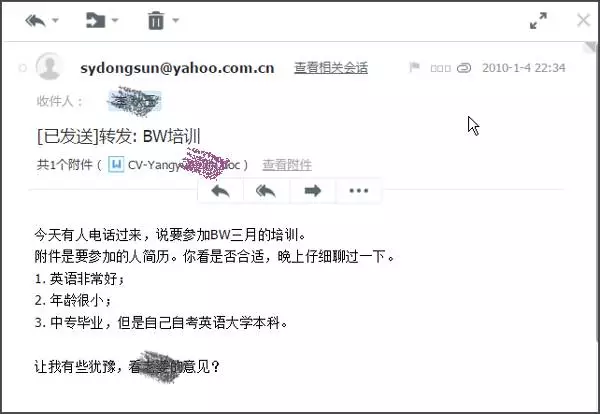Open the 查看相关会话 link
The width and height of the screenshot is (600, 414).
point(331,68)
